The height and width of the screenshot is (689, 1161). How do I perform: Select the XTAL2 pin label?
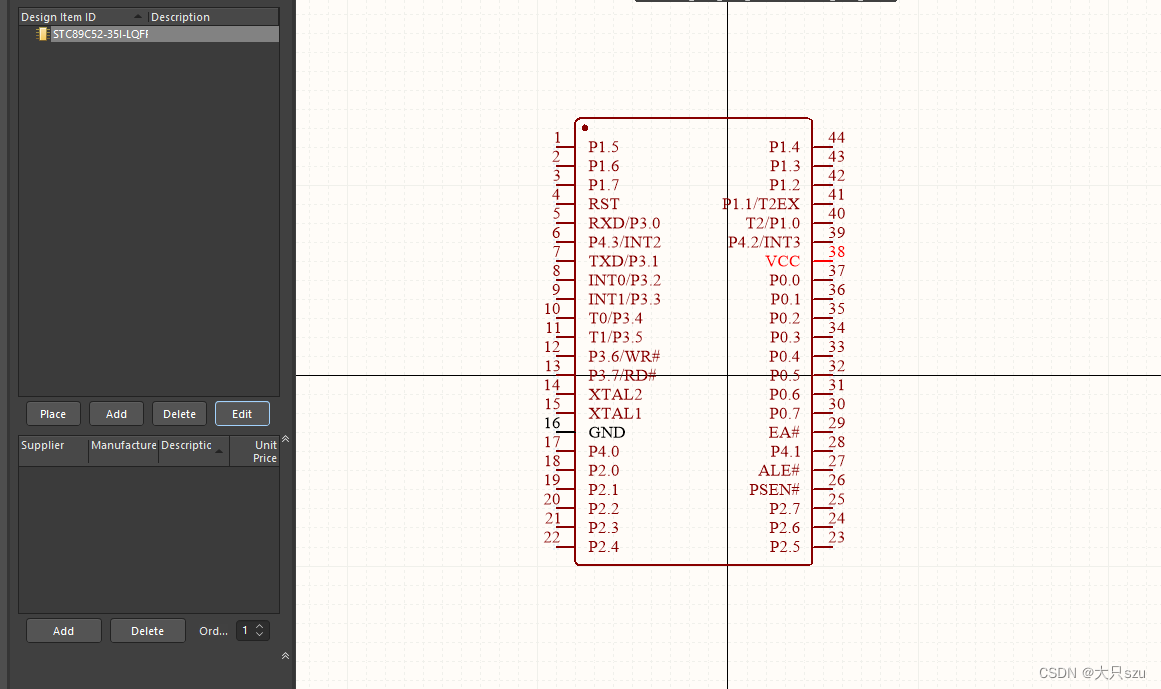(x=615, y=394)
